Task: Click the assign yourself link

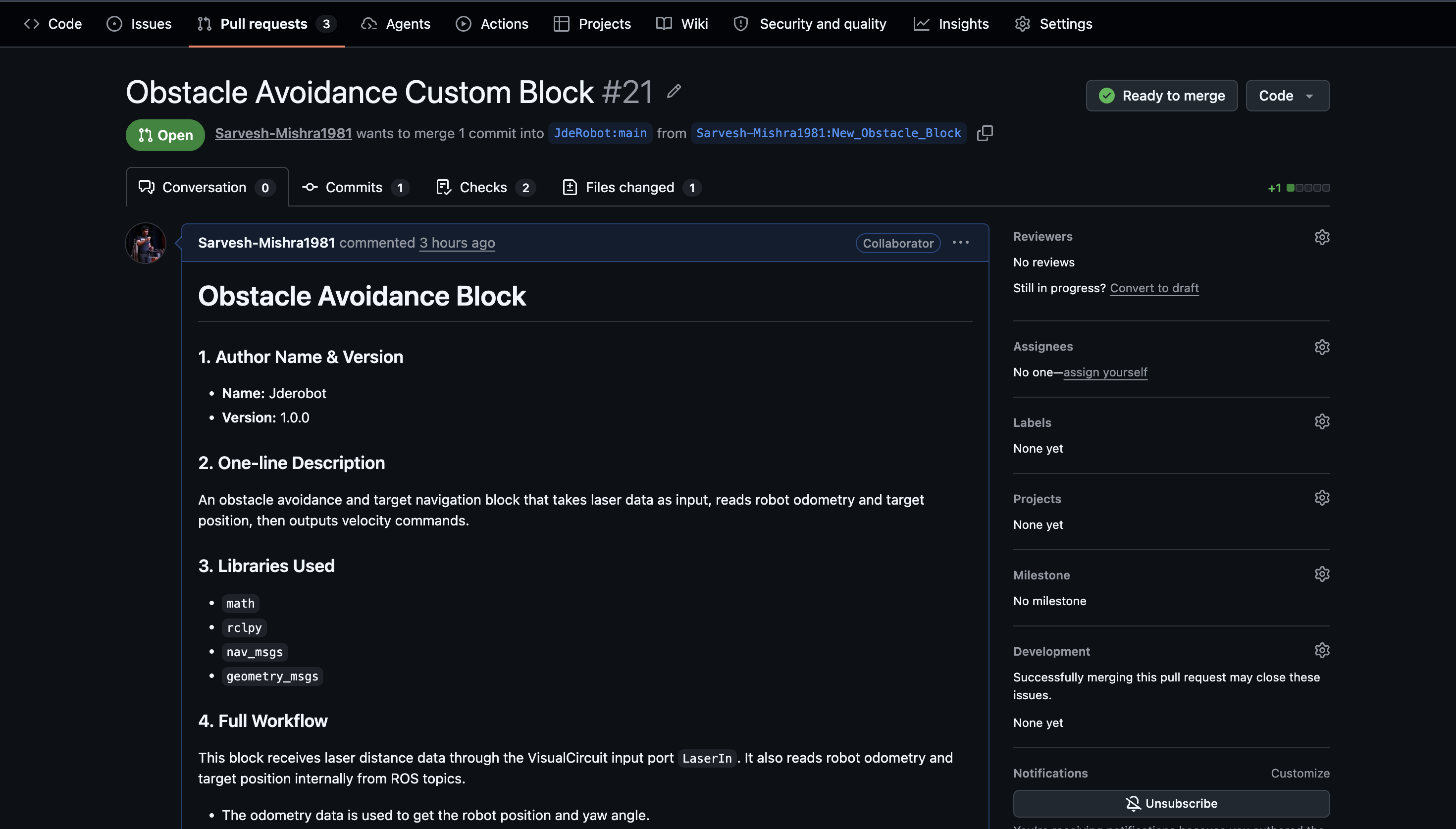Action: coord(1105,372)
